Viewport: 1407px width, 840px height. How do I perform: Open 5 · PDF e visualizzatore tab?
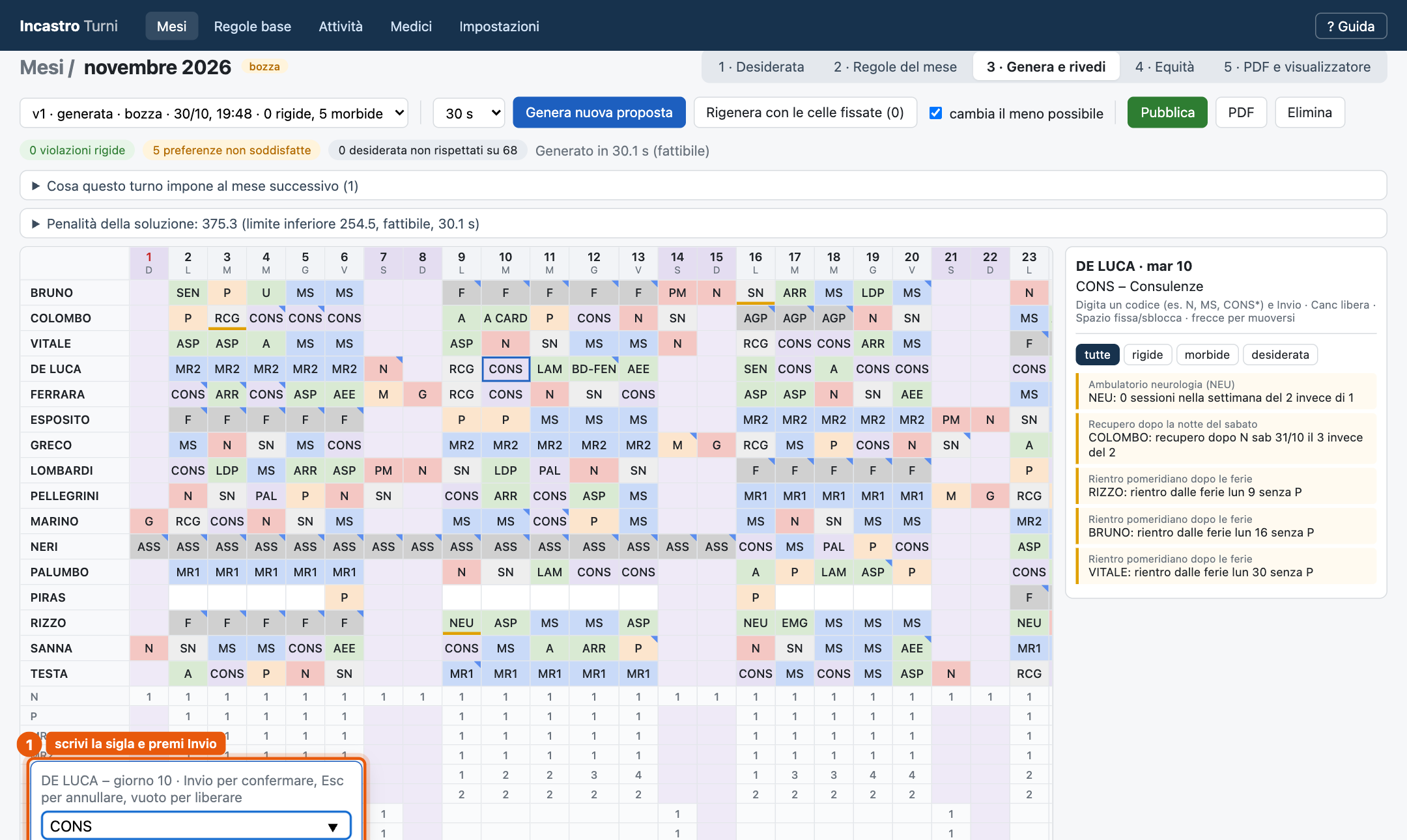click(1296, 66)
